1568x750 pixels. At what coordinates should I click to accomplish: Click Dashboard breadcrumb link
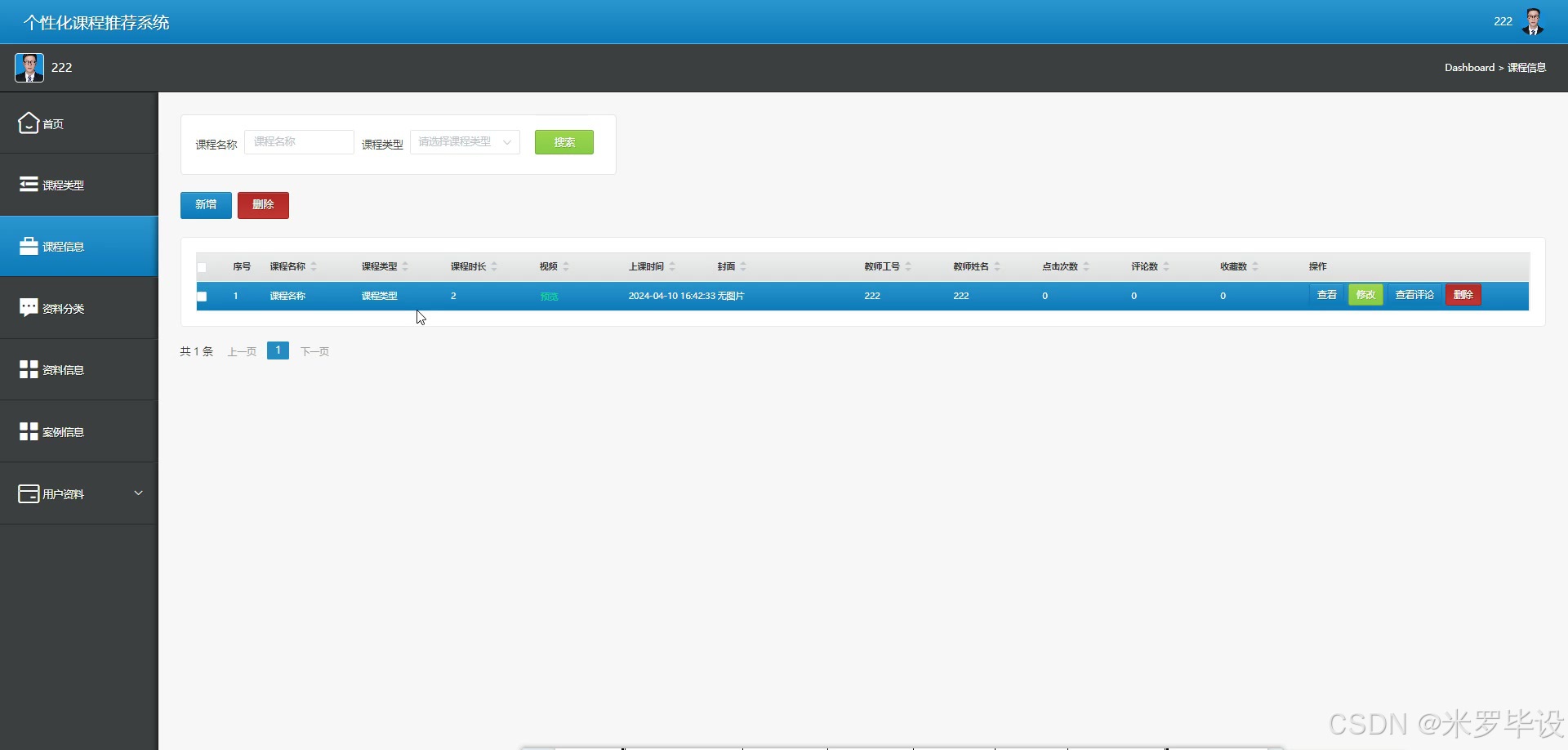[x=1469, y=68]
